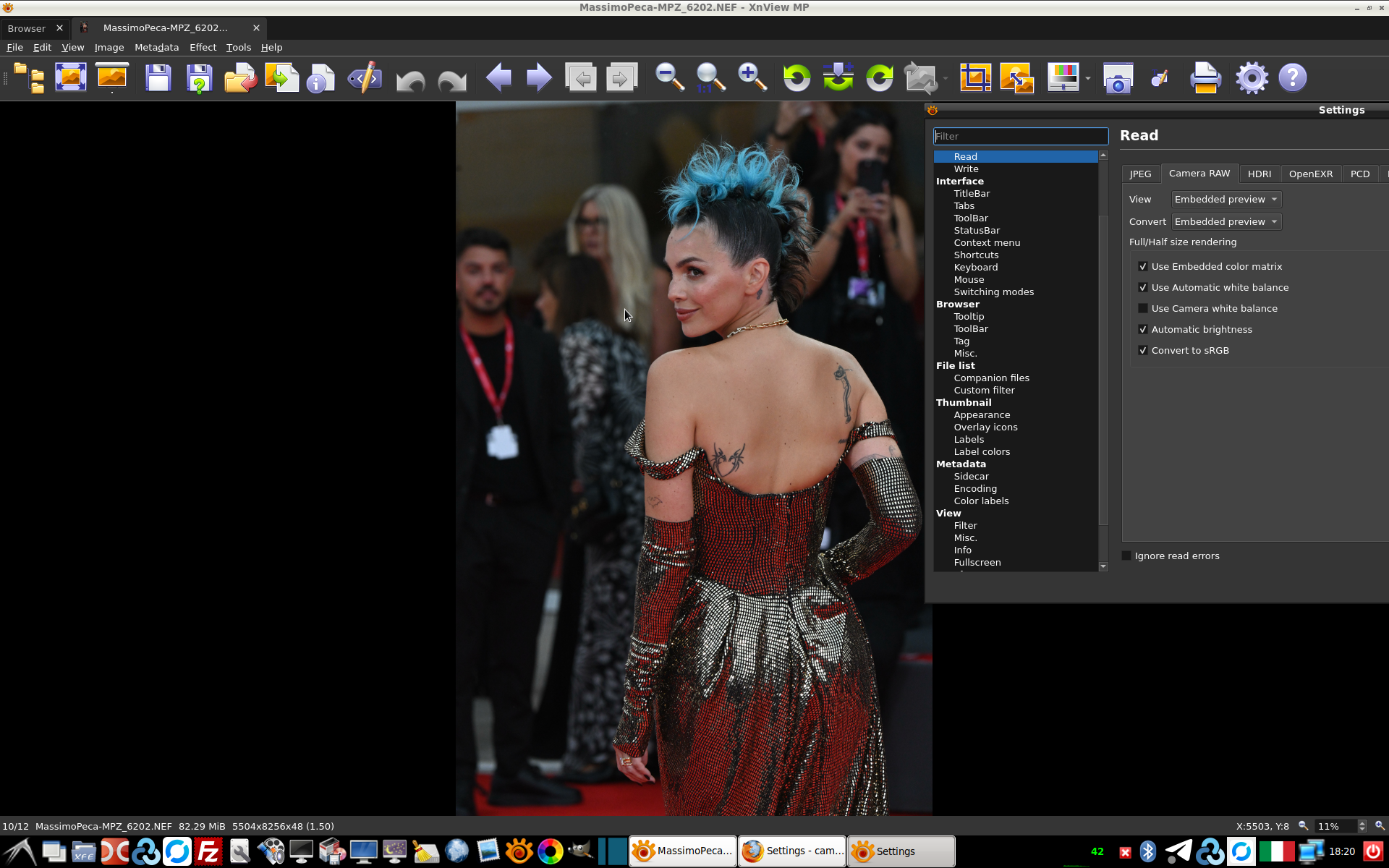1389x868 pixels.
Task: Go to previous image with left arrow
Action: click(x=498, y=77)
